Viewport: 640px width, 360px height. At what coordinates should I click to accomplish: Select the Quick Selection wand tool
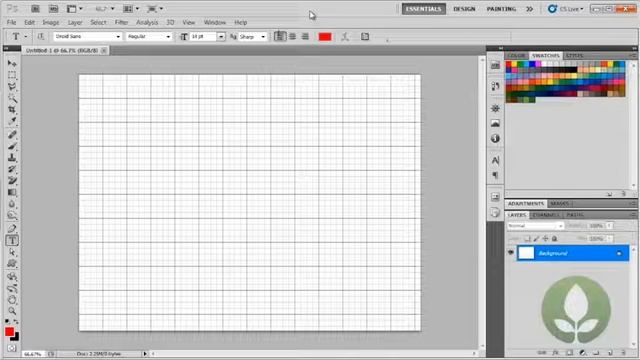12,98
